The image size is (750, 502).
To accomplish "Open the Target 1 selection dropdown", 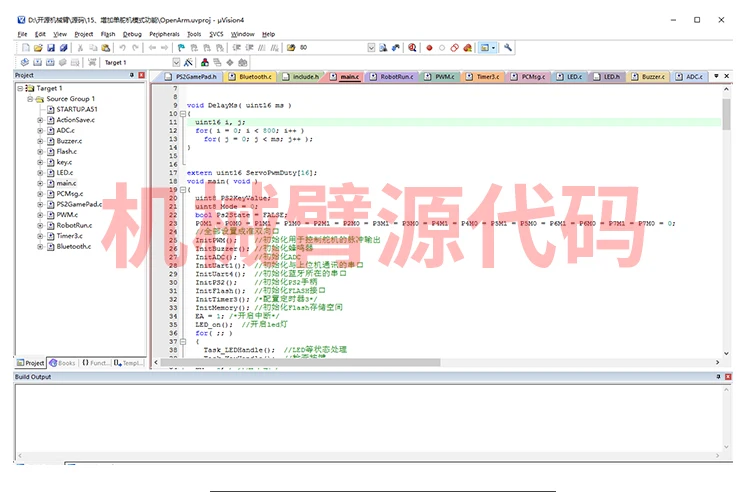I will pyautogui.click(x=176, y=63).
